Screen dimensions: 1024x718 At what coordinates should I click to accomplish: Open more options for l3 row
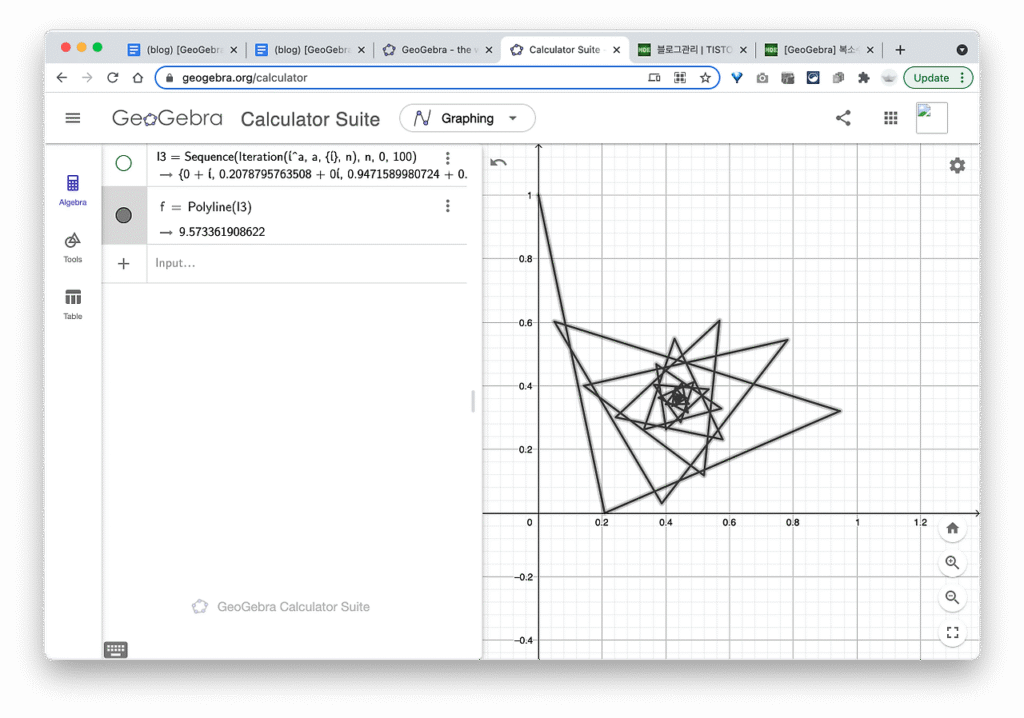pyautogui.click(x=448, y=158)
